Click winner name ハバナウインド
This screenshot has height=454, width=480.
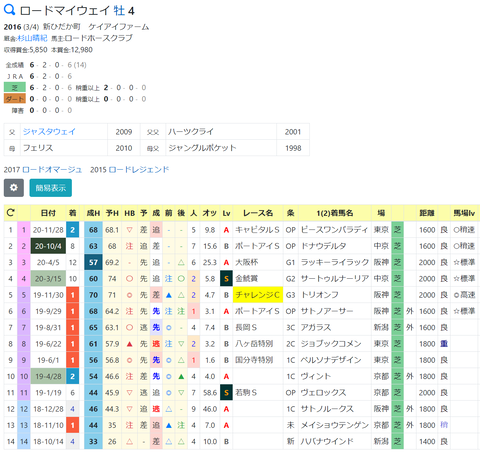pos(327,442)
